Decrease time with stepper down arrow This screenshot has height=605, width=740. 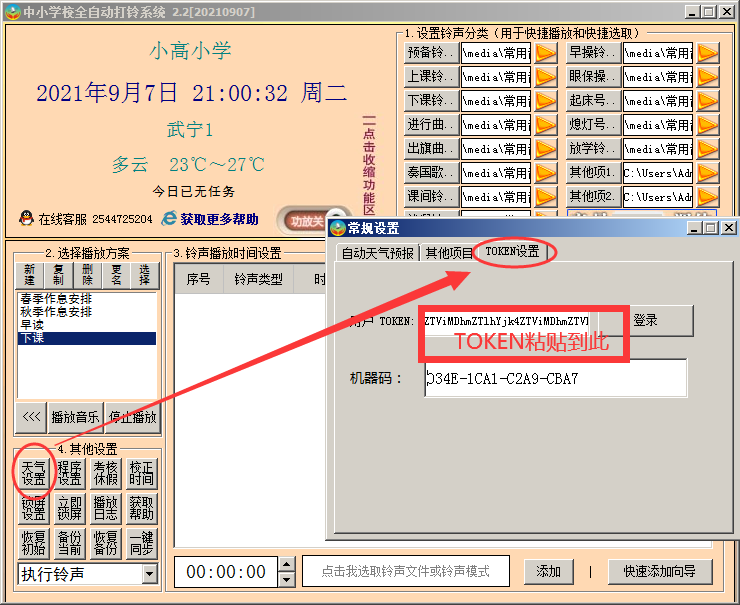286,579
